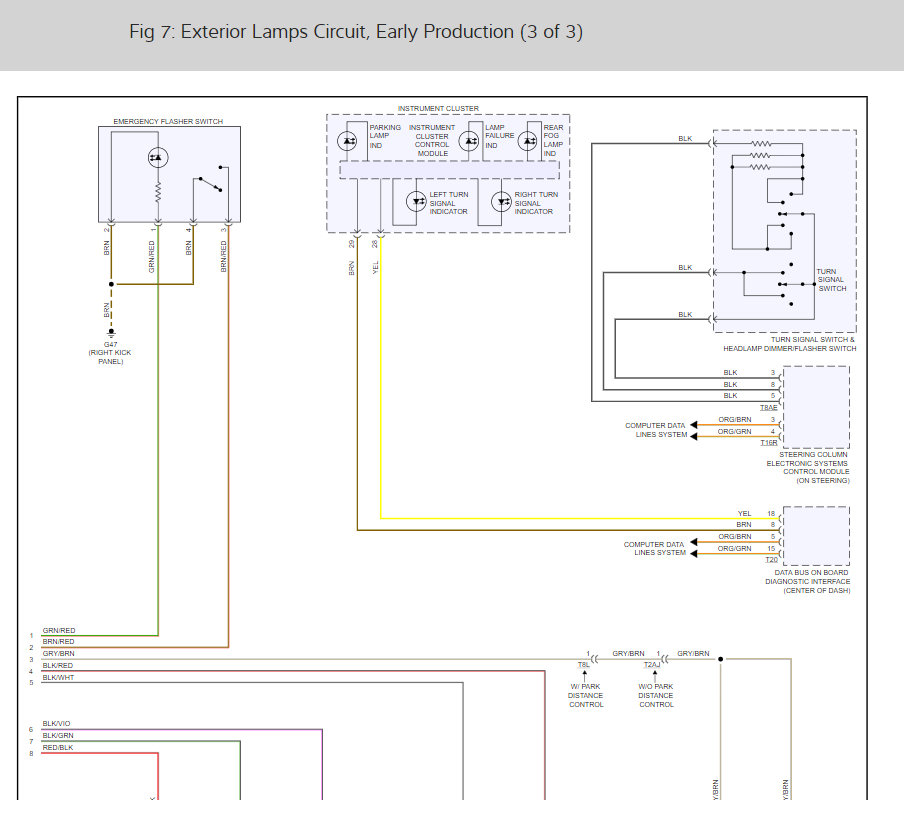Viewport: 904px width, 820px height.
Task: Click the 'GRY/BRN' label at wire 3
Action: [x=58, y=653]
